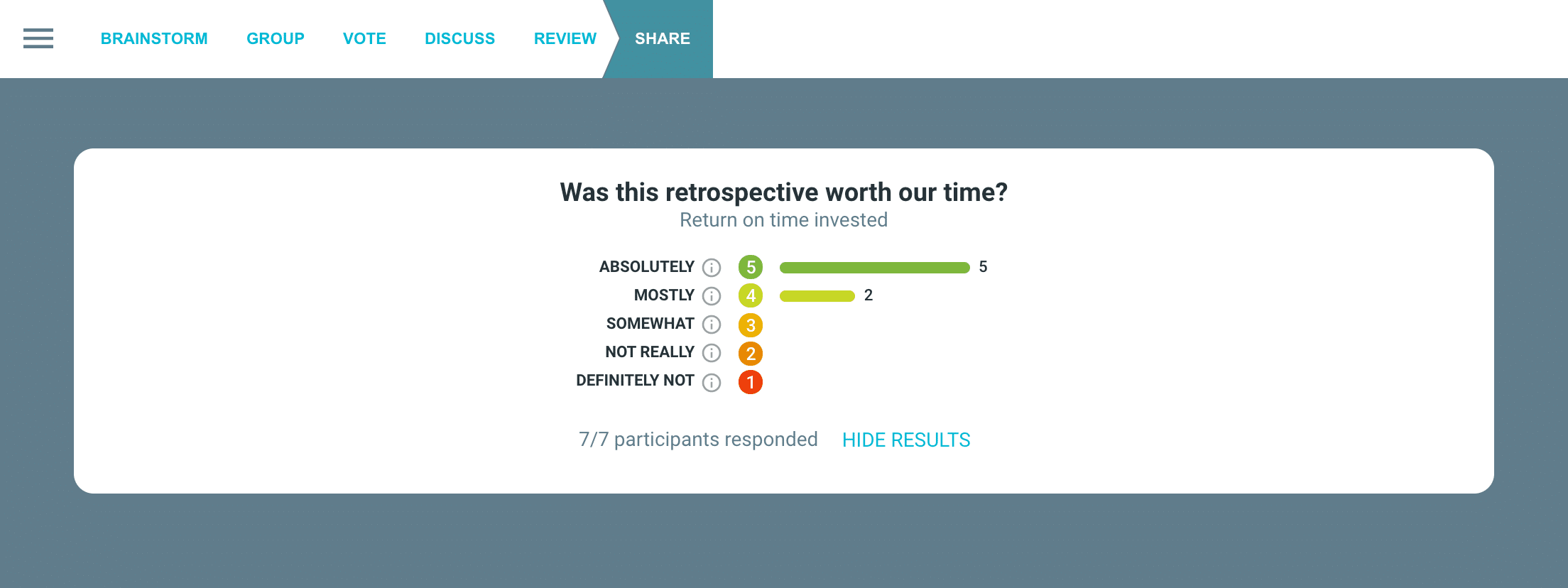This screenshot has width=1568, height=588.
Task: Click the ABSOLUTELY green results bar
Action: [x=875, y=268]
